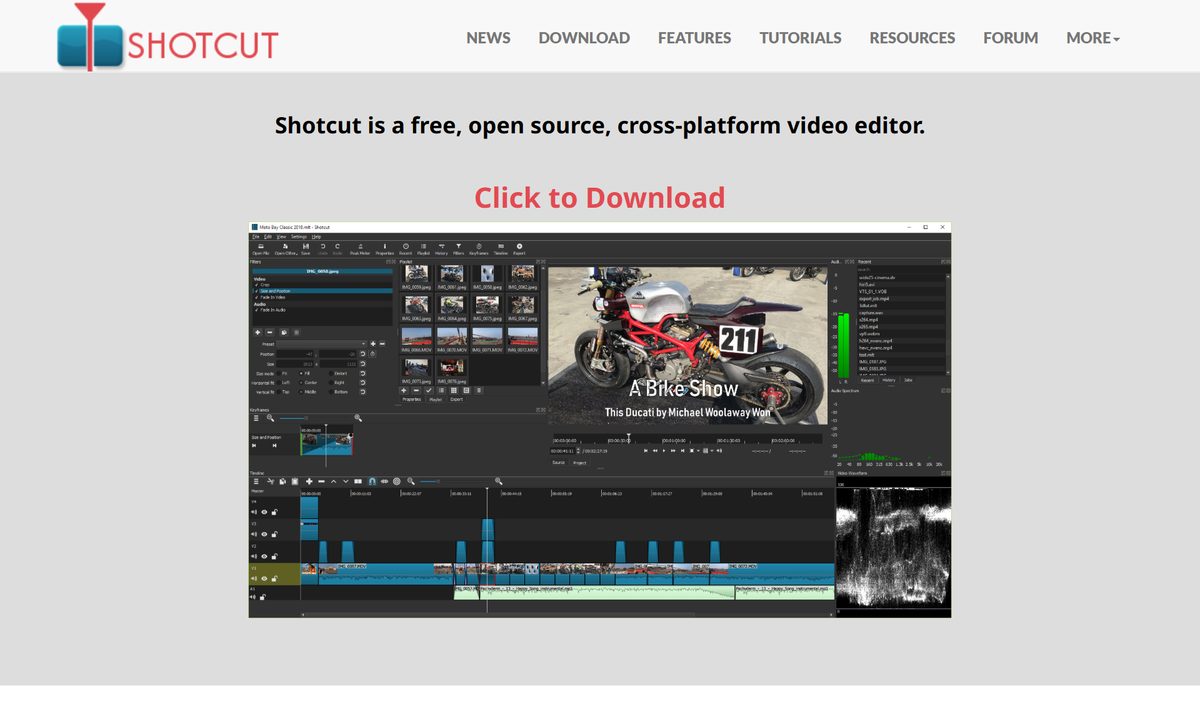Viewport: 1200px width, 713px height.
Task: Click the History toolbar icon
Action: pos(441,246)
